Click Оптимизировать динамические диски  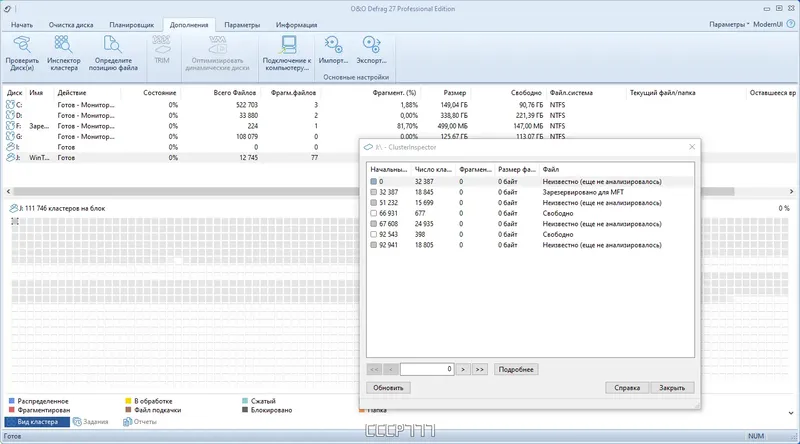pyautogui.click(x=217, y=53)
